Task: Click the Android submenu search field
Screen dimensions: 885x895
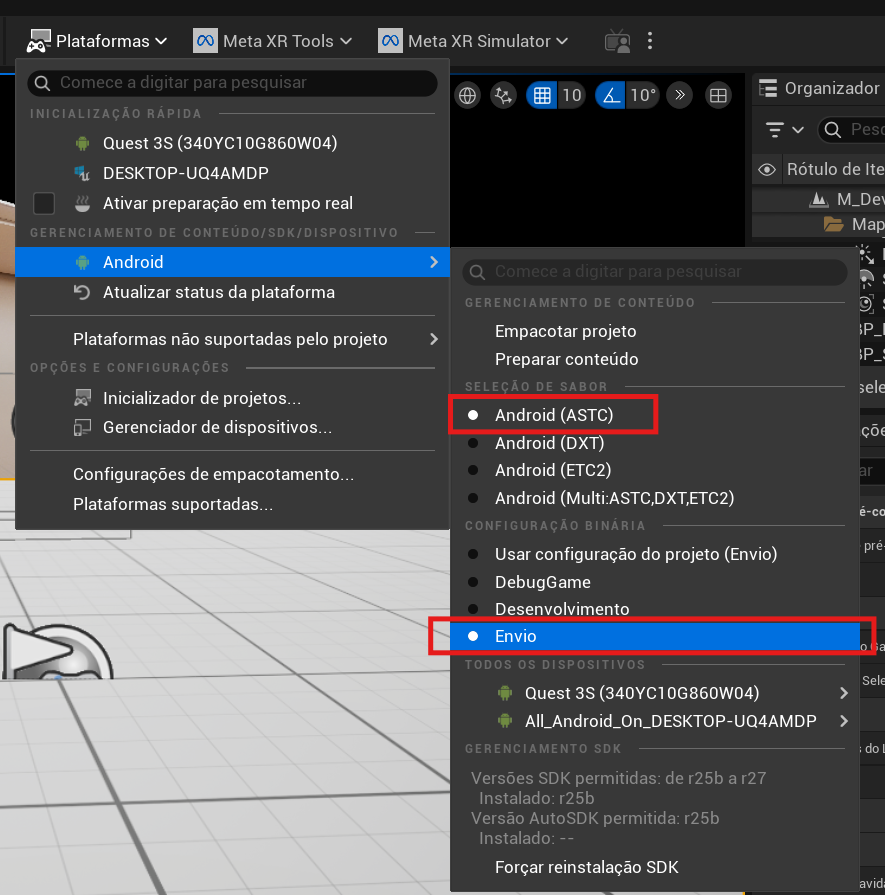Action: tap(655, 272)
